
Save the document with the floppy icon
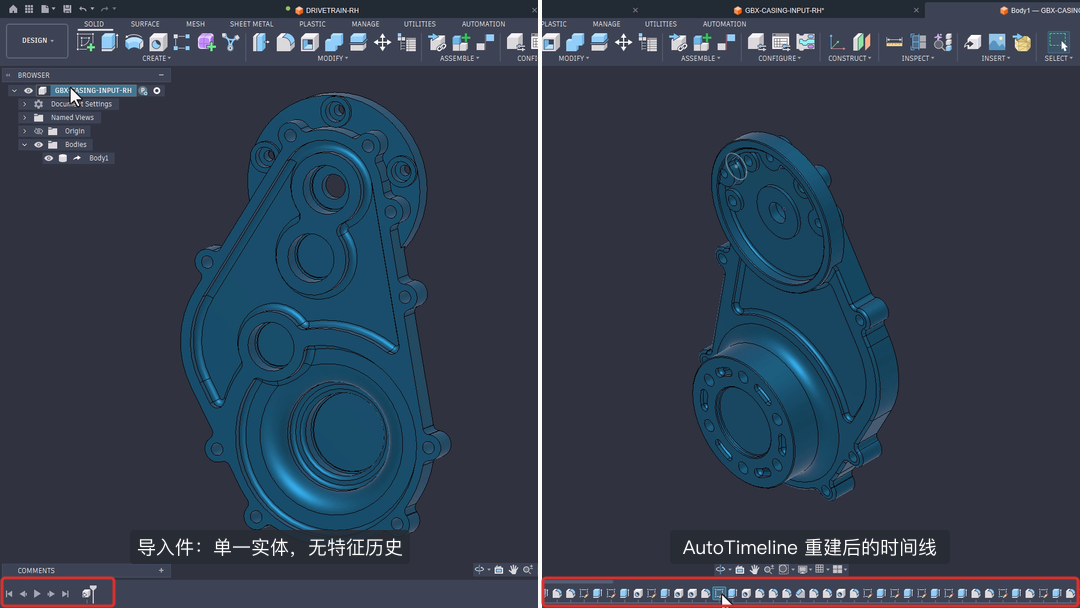[67, 9]
